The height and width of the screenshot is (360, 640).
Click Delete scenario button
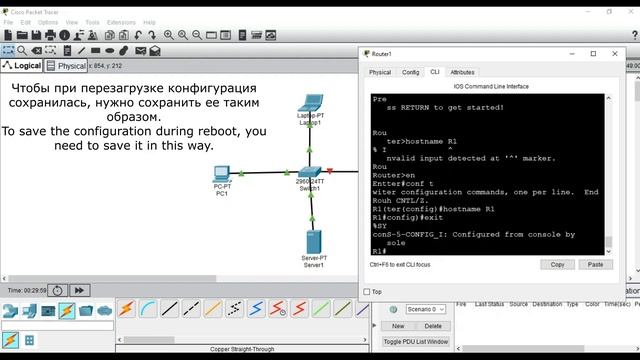433,326
